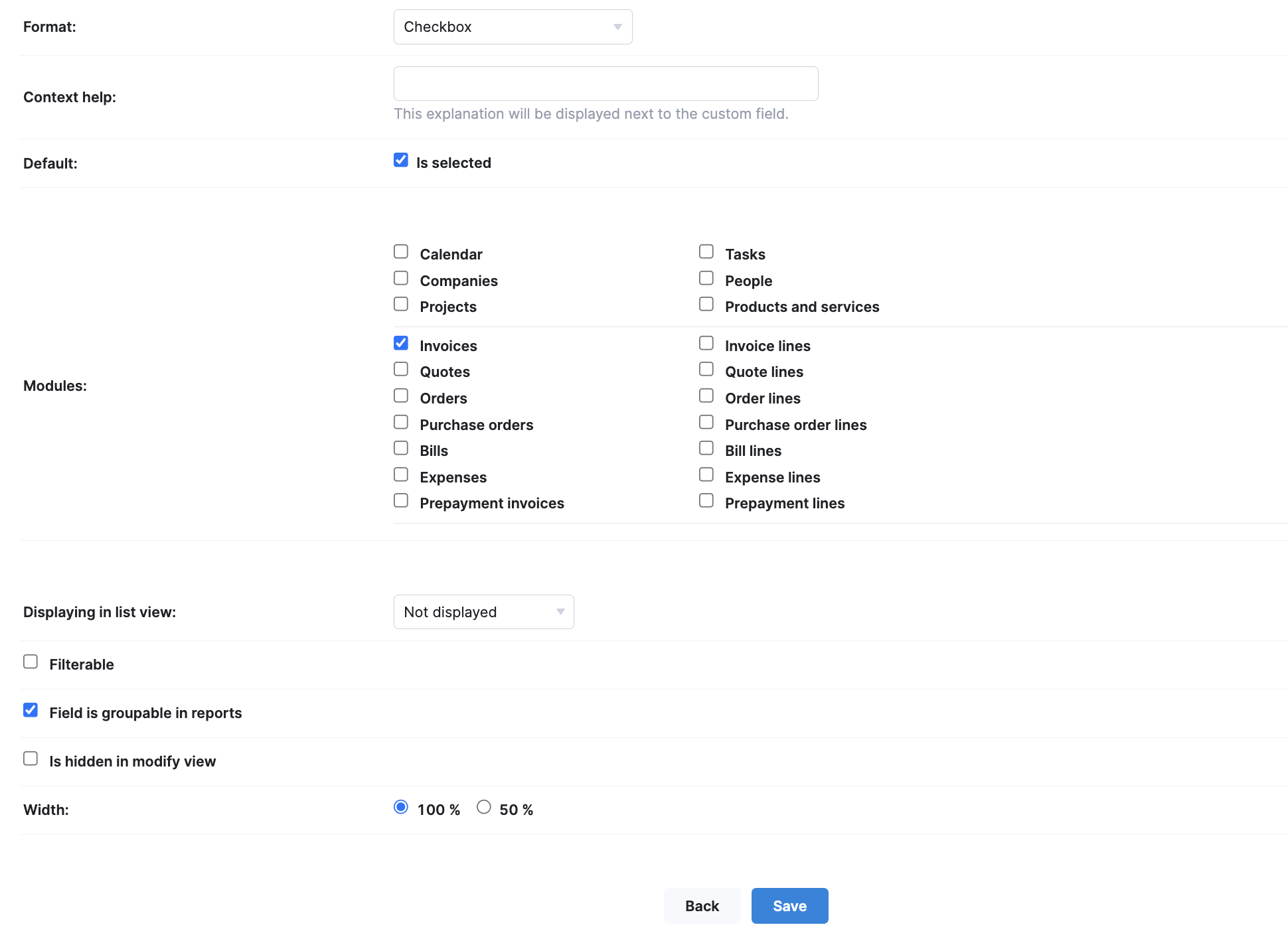Open the Displaying in list view dropdown
The height and width of the screenshot is (949, 1288).
483,612
